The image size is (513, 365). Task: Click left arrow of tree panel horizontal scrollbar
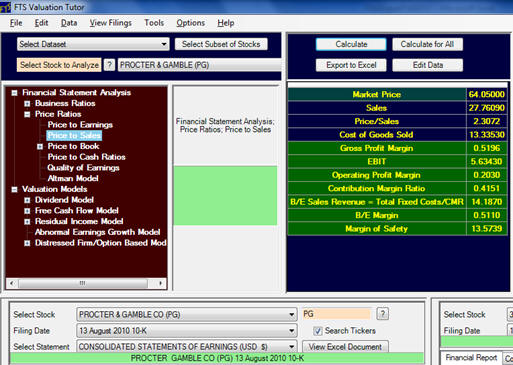click(12, 283)
